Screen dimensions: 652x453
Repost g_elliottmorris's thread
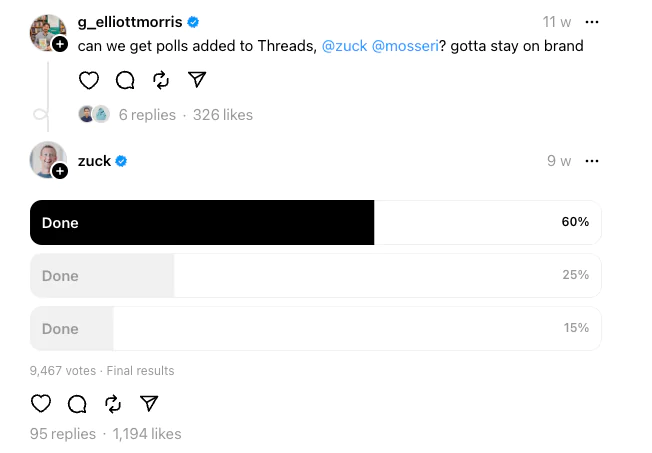pyautogui.click(x=161, y=80)
